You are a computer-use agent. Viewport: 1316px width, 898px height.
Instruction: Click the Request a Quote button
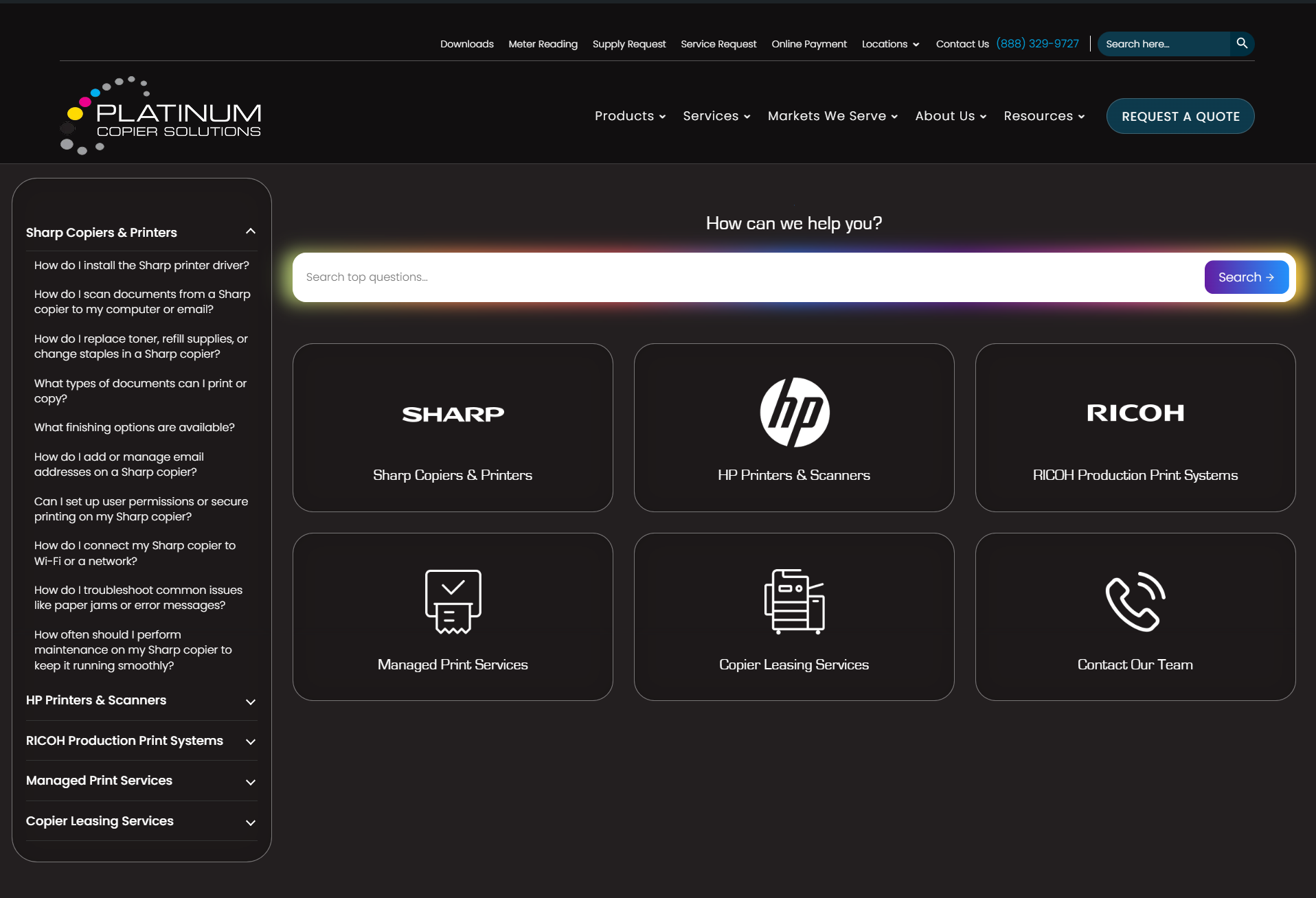pos(1180,116)
